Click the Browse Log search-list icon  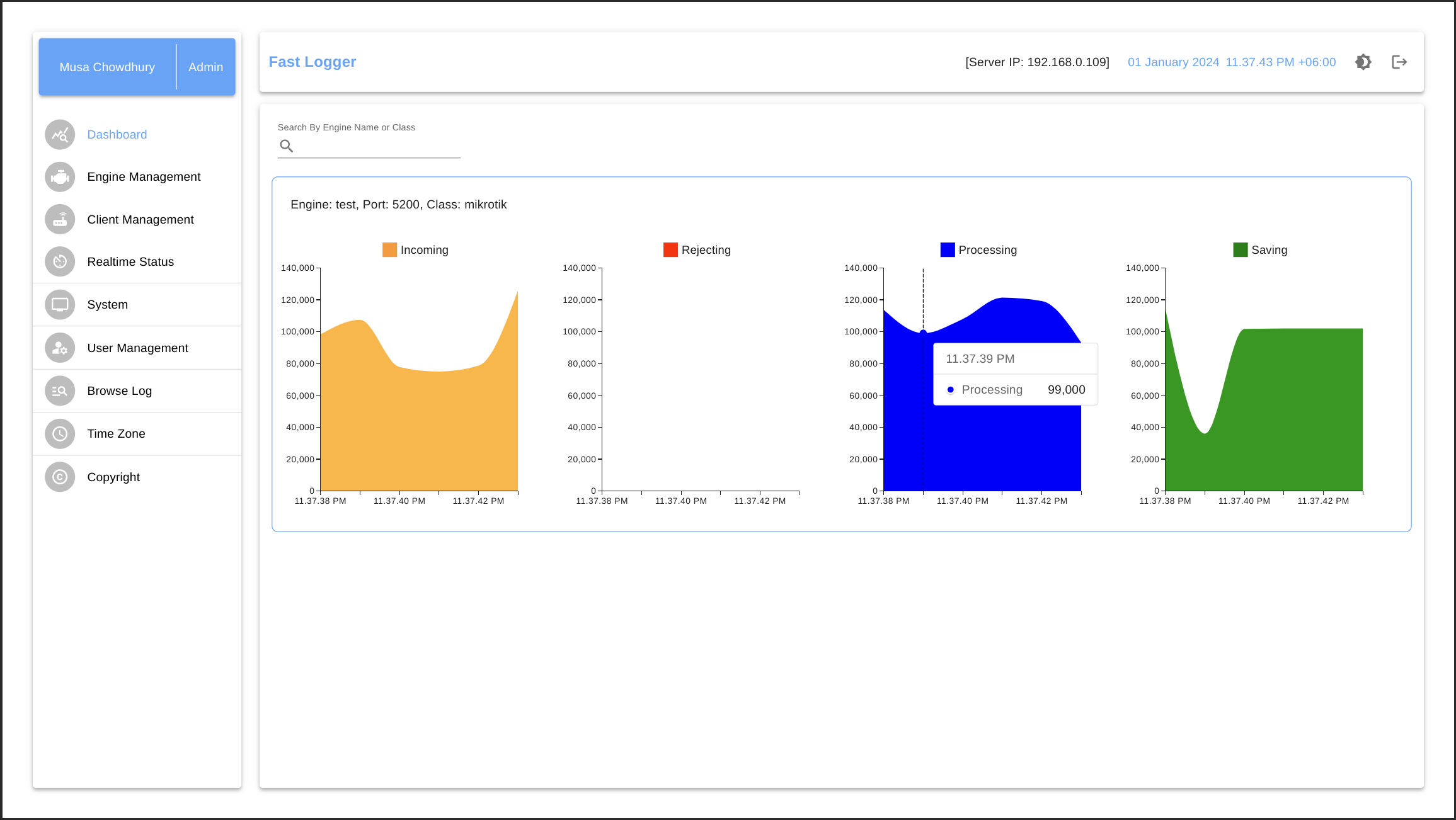tap(60, 391)
